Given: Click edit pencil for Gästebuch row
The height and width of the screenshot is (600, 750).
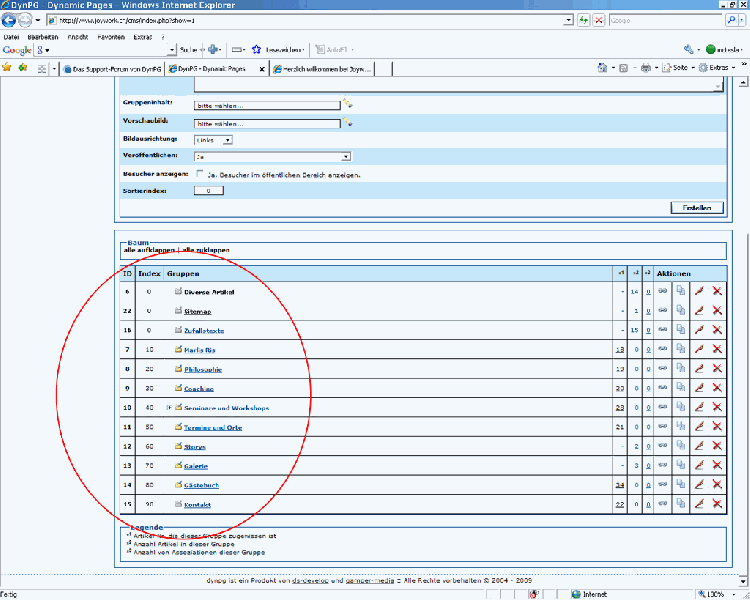Looking at the screenshot, I should click(699, 485).
